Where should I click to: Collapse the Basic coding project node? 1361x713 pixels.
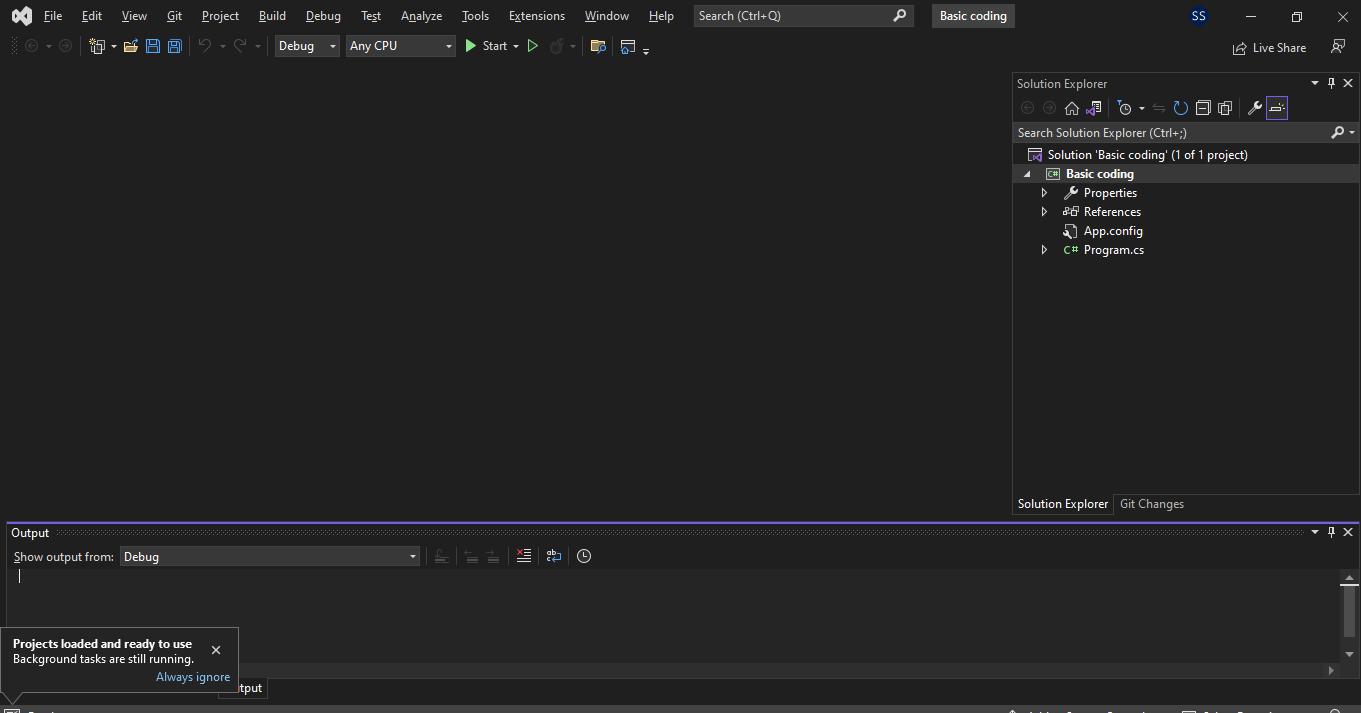tap(1027, 174)
